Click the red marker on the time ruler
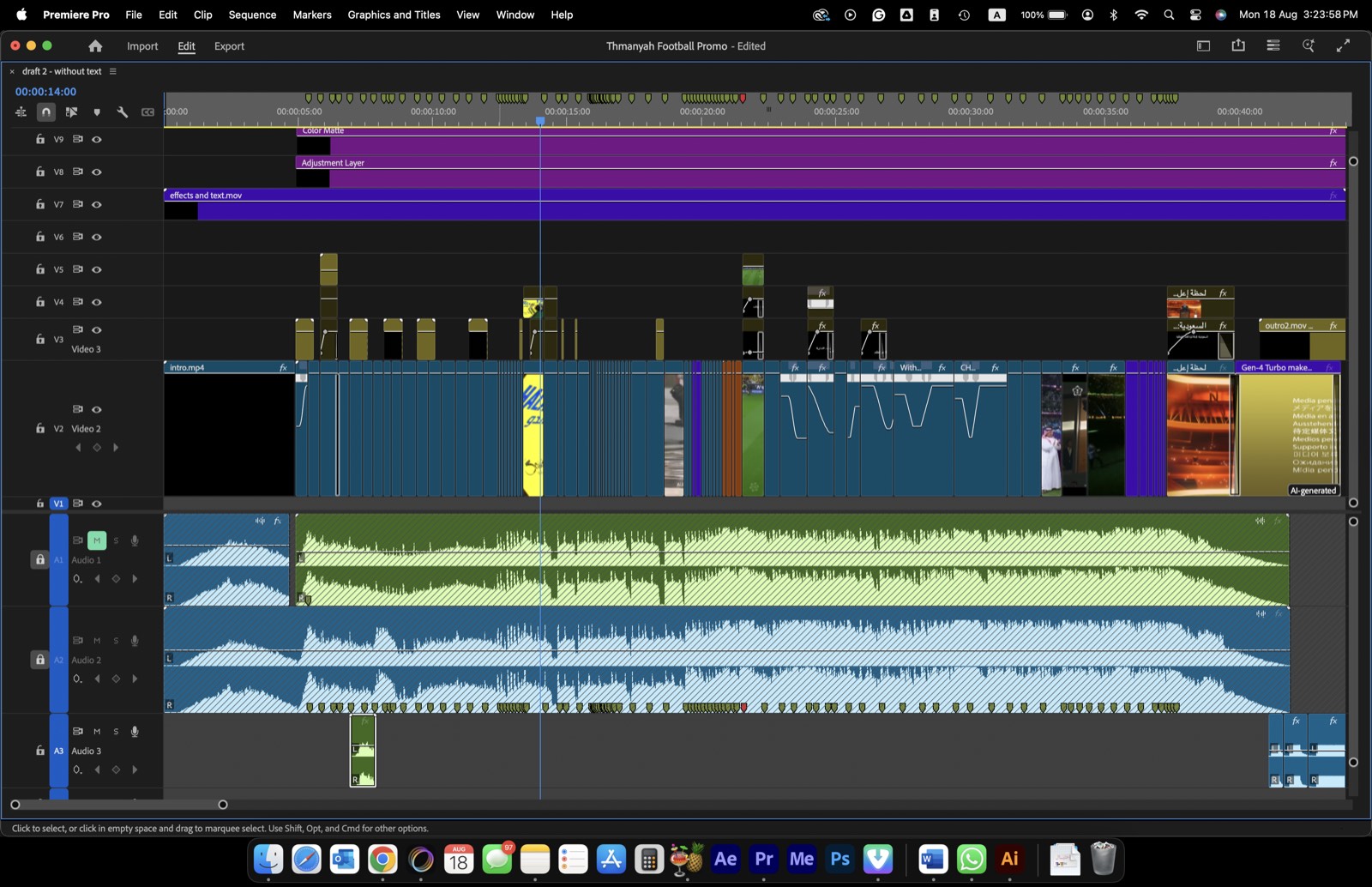The height and width of the screenshot is (887, 1372). coord(743,99)
